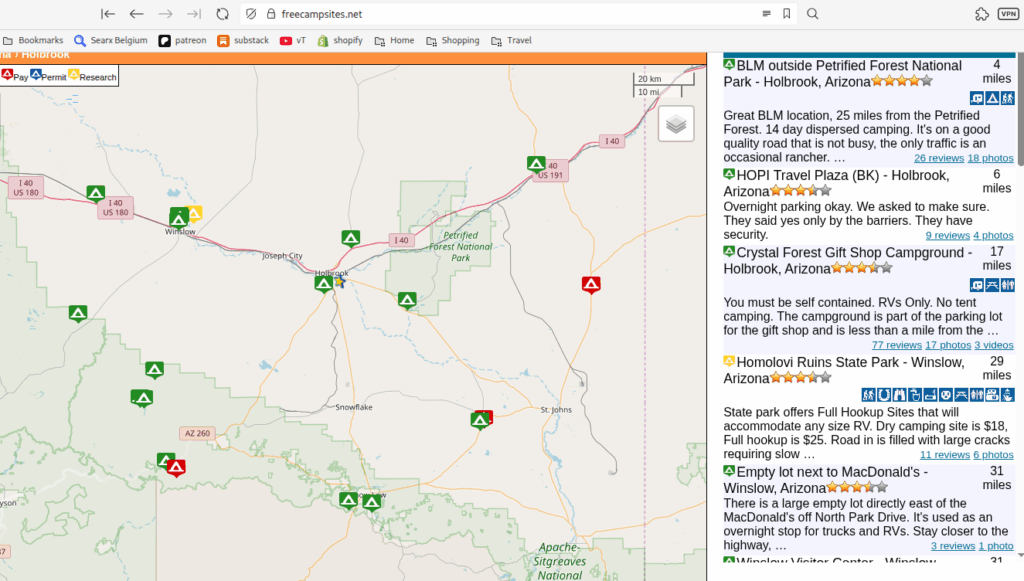Click tent camping icon for BLM Petrified Forest
The height and width of the screenshot is (581, 1024).
point(992,99)
